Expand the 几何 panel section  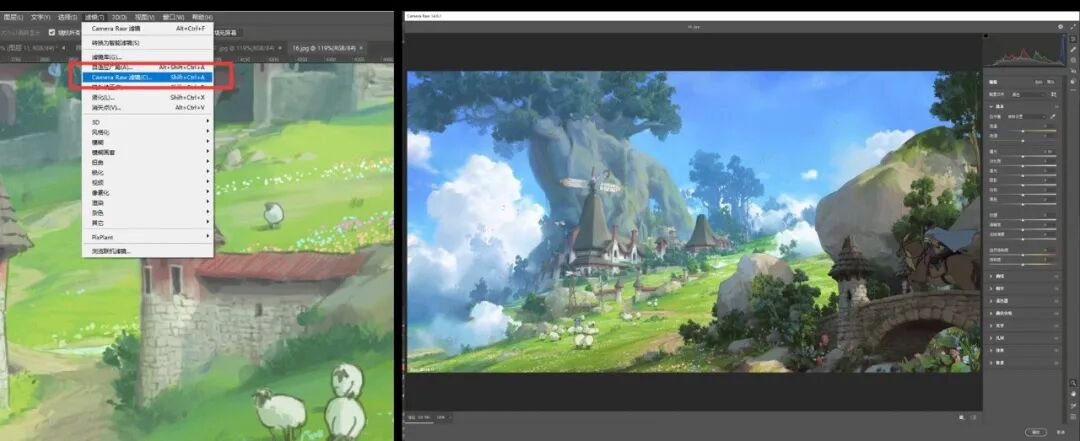coord(991,338)
